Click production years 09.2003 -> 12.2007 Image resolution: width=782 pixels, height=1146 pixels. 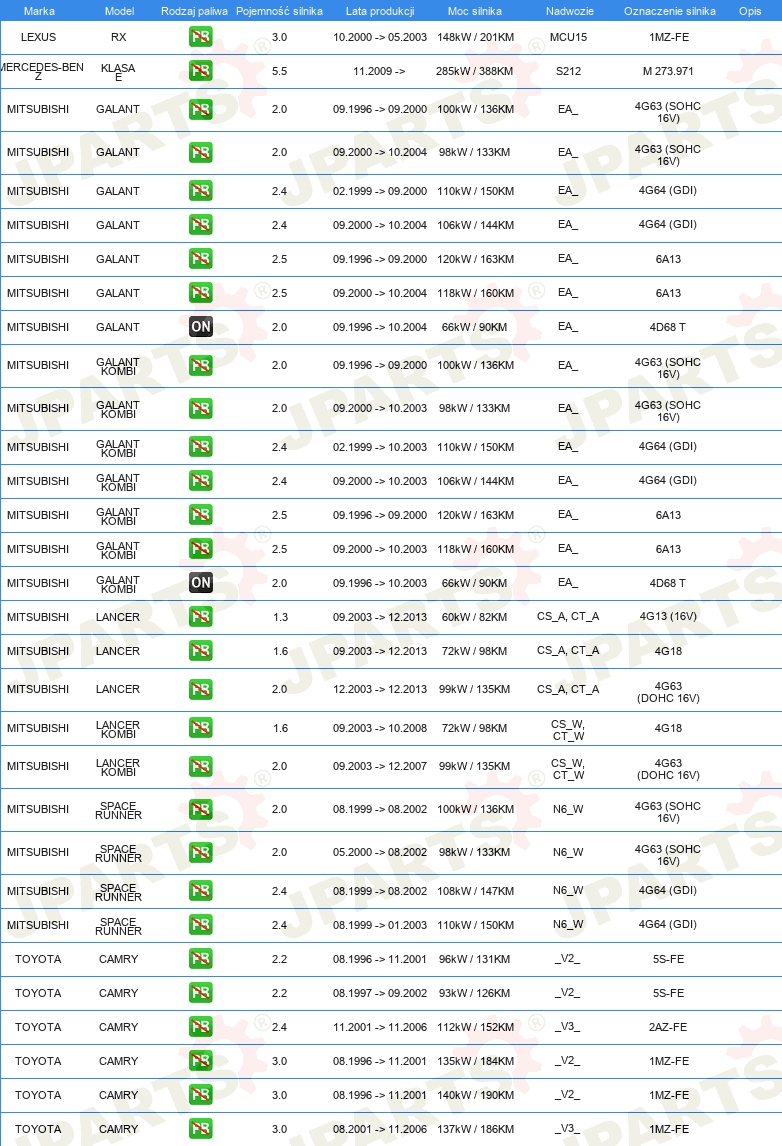point(379,766)
